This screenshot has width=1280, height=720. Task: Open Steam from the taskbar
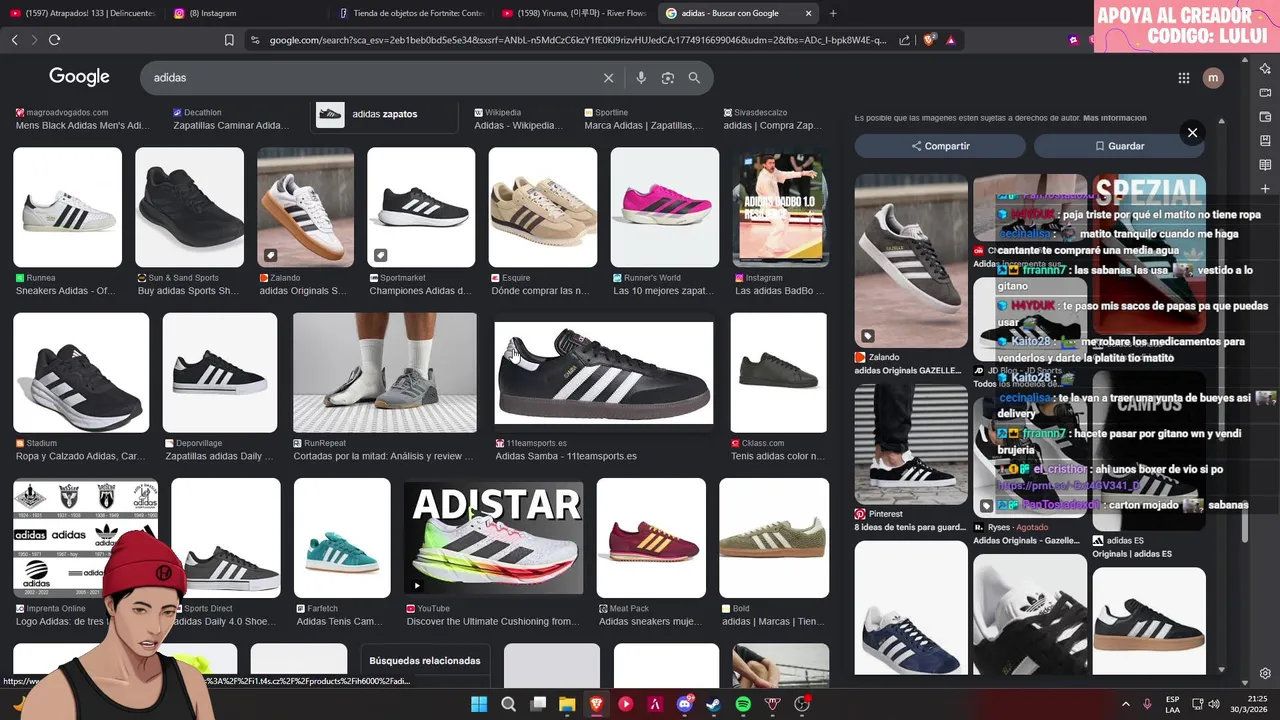coord(714,704)
